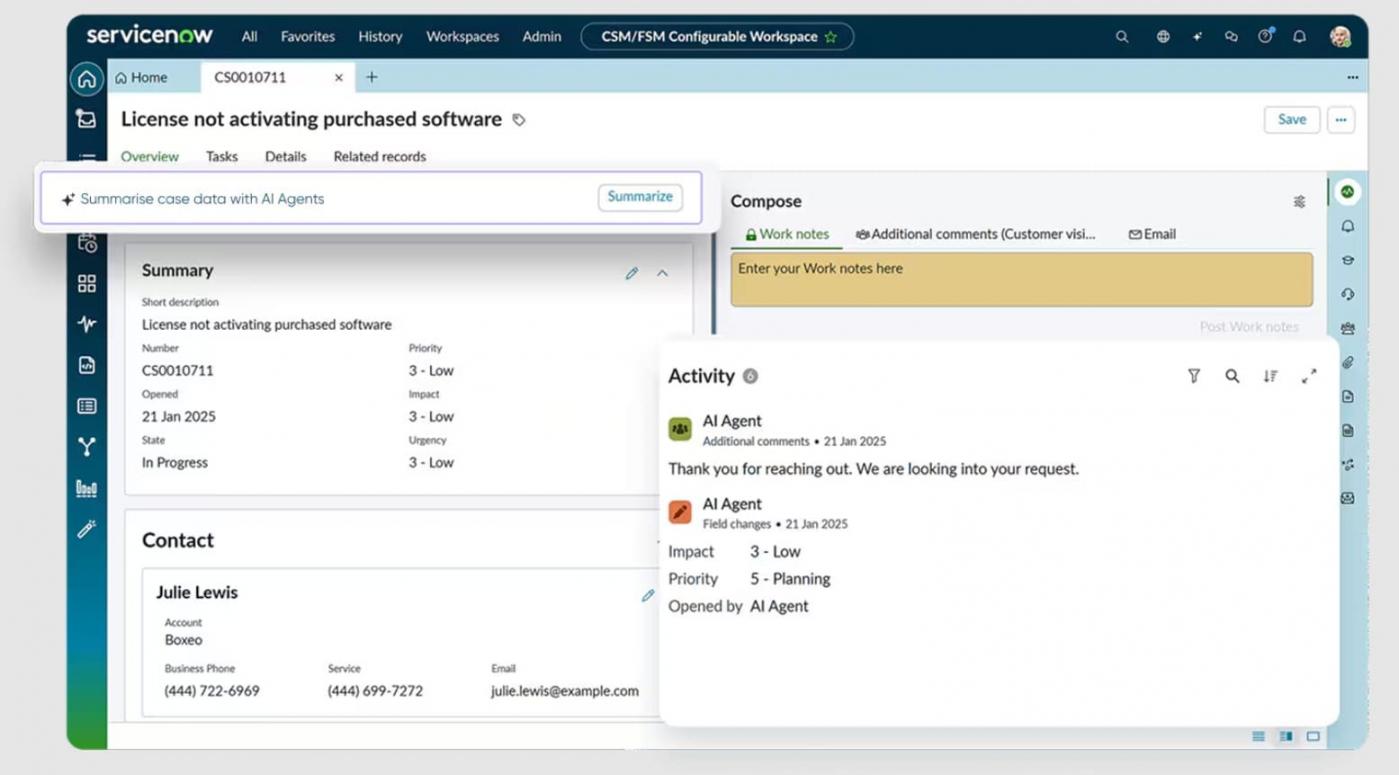Click the email julie.lewis@example.com
The image size is (1399, 775).
[565, 691]
